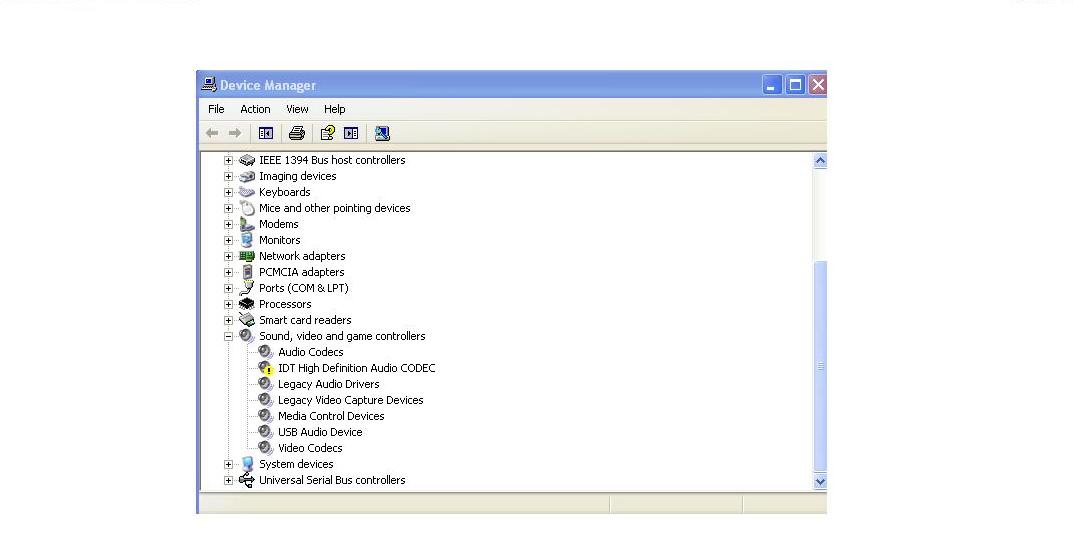
Task: Click the Modems category icon
Action: point(247,224)
